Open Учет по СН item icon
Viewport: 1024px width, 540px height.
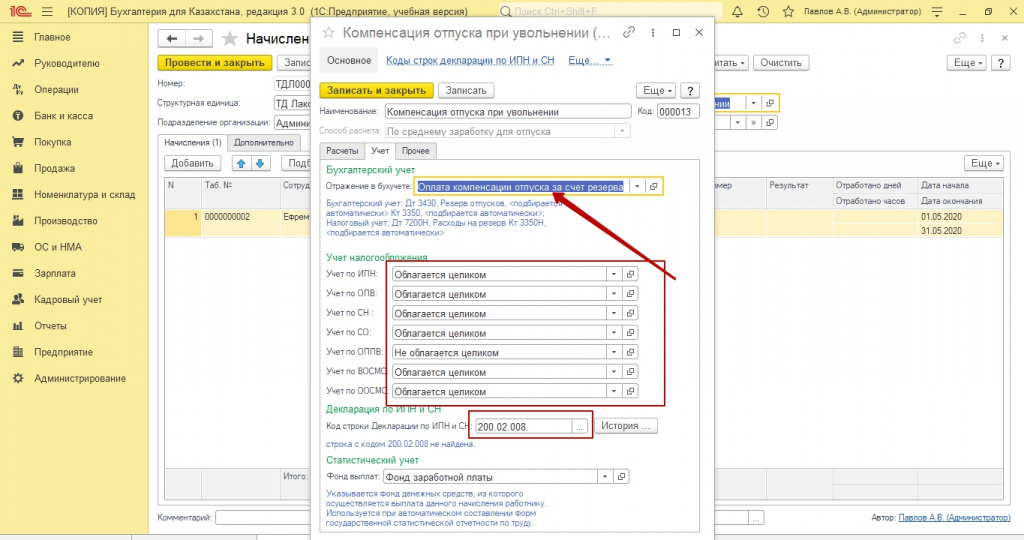click(x=630, y=313)
